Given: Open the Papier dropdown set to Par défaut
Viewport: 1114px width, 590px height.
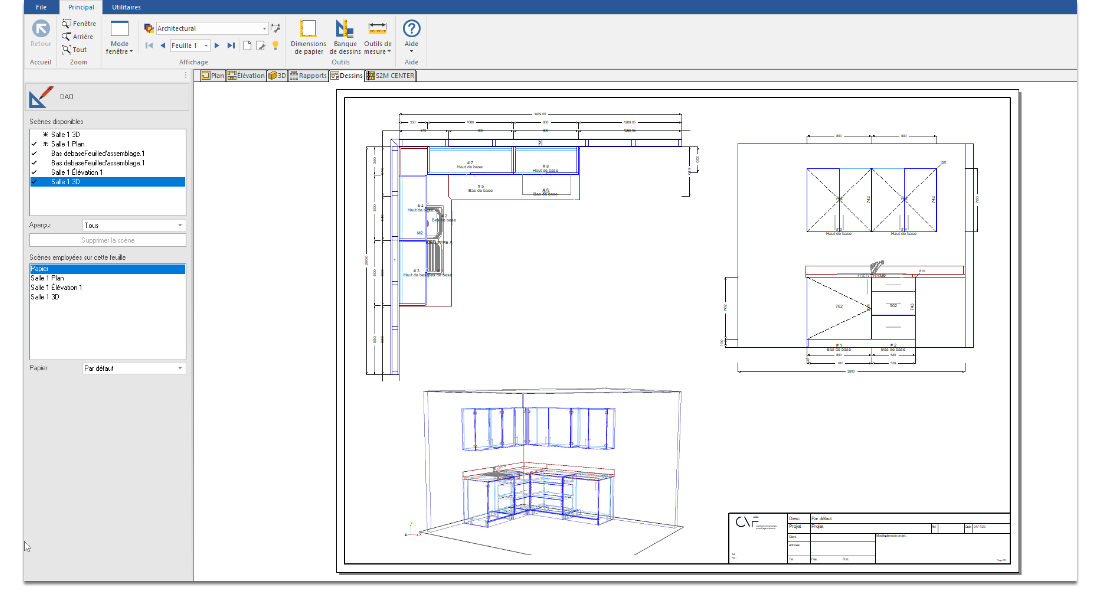Looking at the screenshot, I should [134, 368].
